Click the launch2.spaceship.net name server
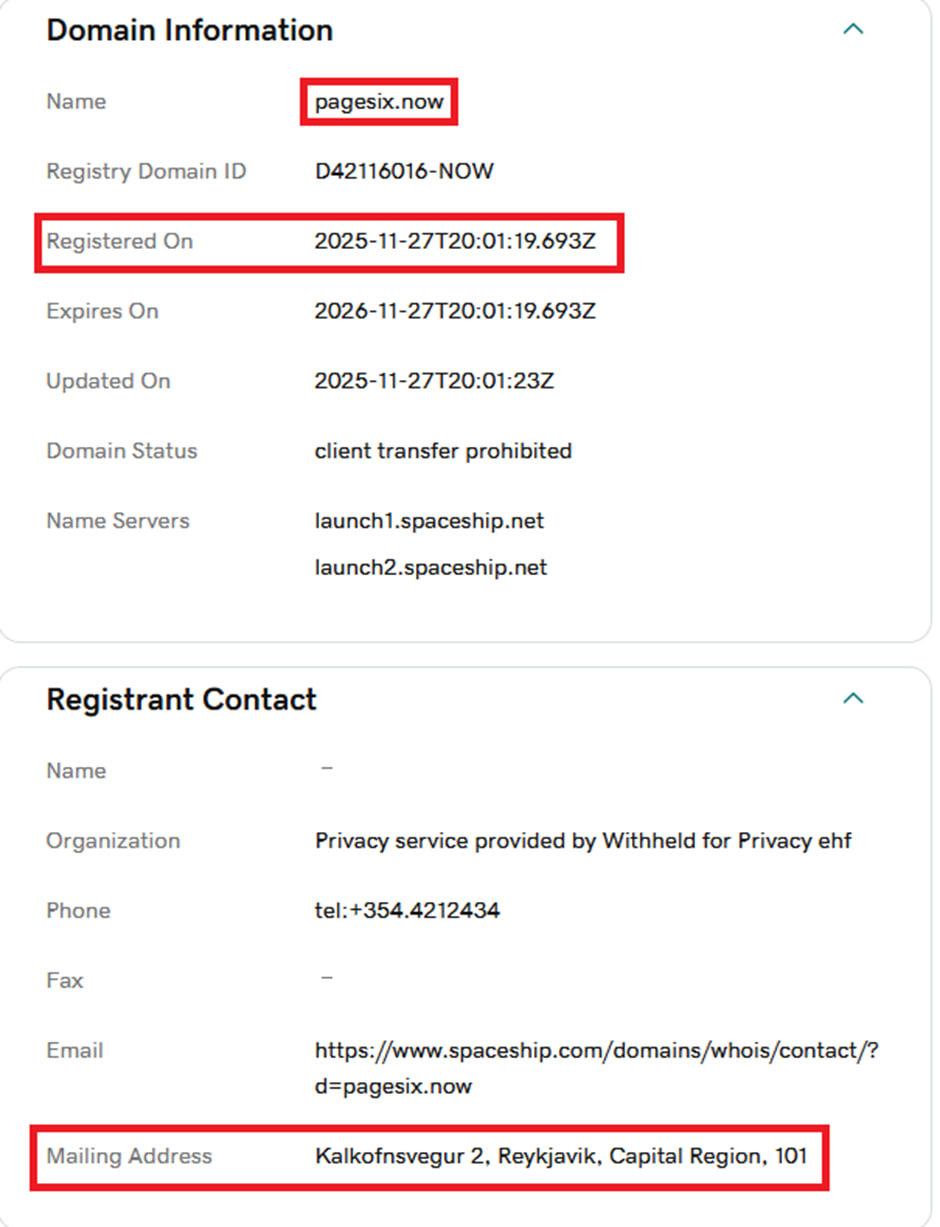The width and height of the screenshot is (940, 1227). [x=431, y=567]
